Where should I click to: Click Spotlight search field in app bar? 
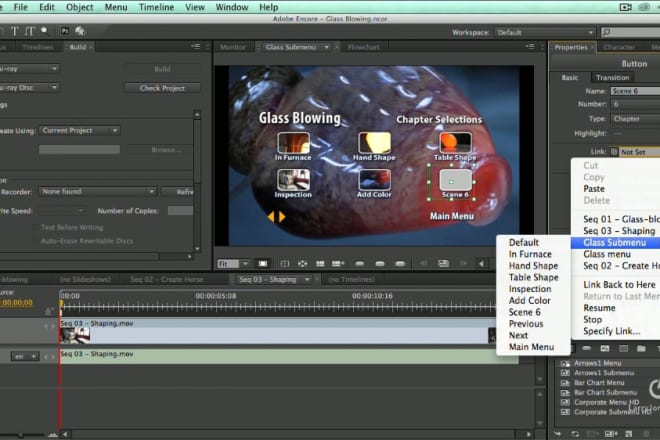coord(631,32)
